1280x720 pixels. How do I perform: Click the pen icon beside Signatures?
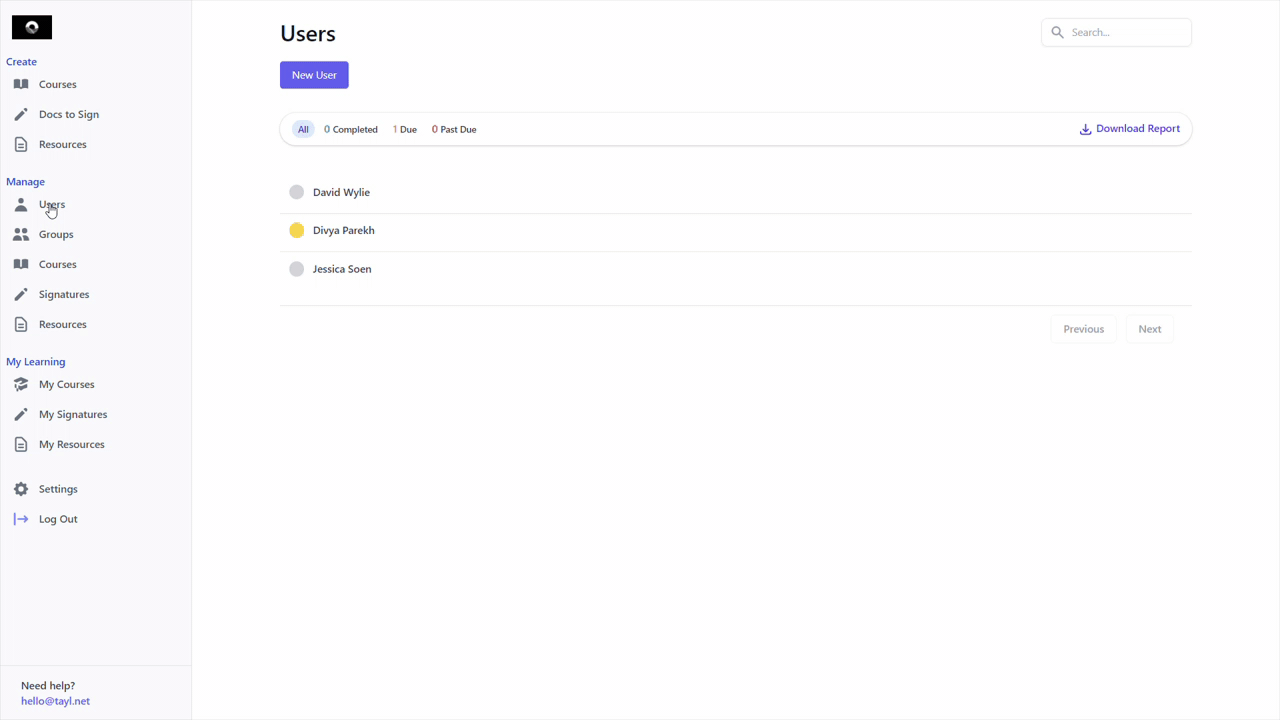[21, 294]
